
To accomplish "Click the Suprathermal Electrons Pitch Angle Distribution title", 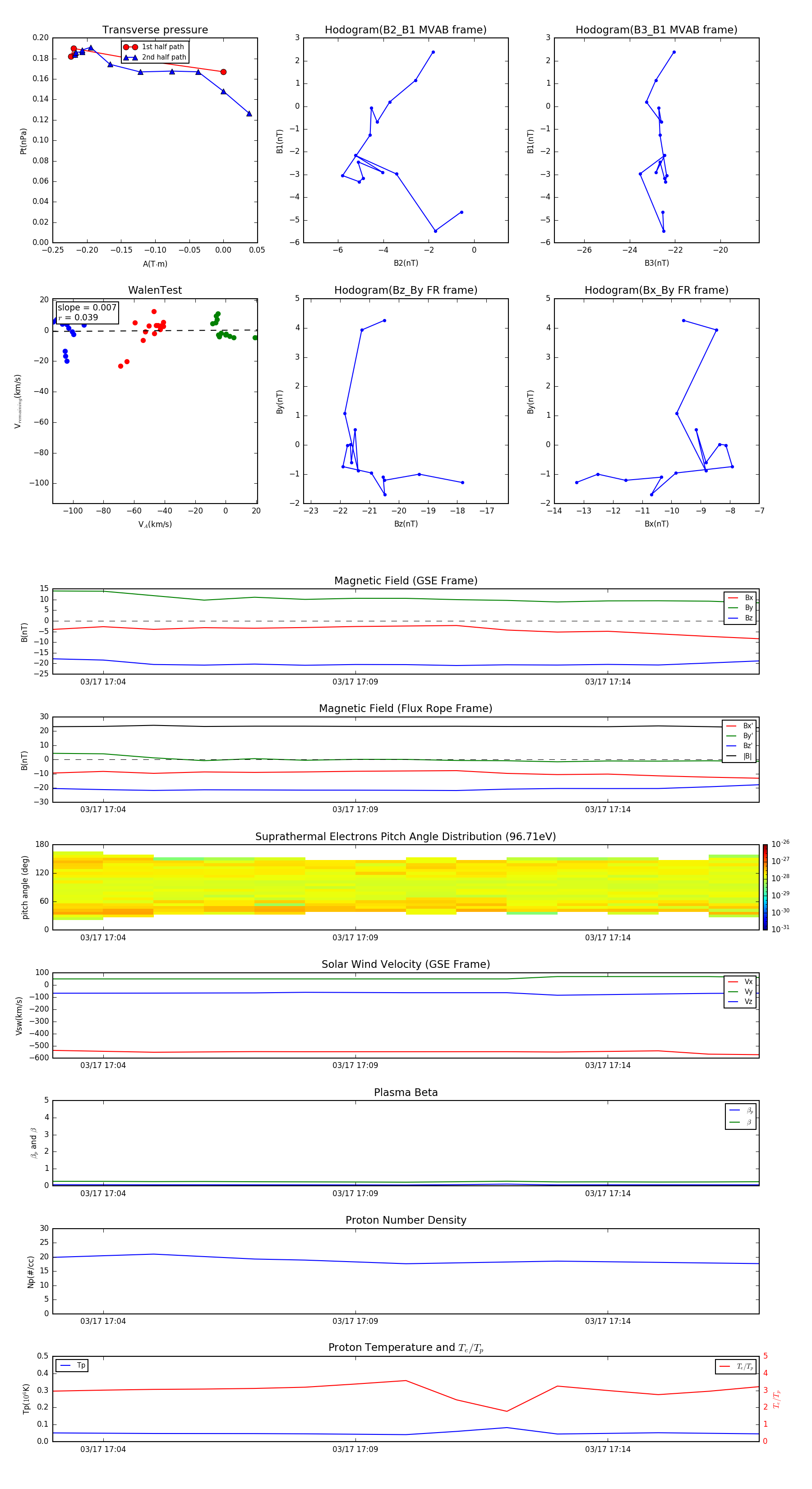I will [406, 837].
